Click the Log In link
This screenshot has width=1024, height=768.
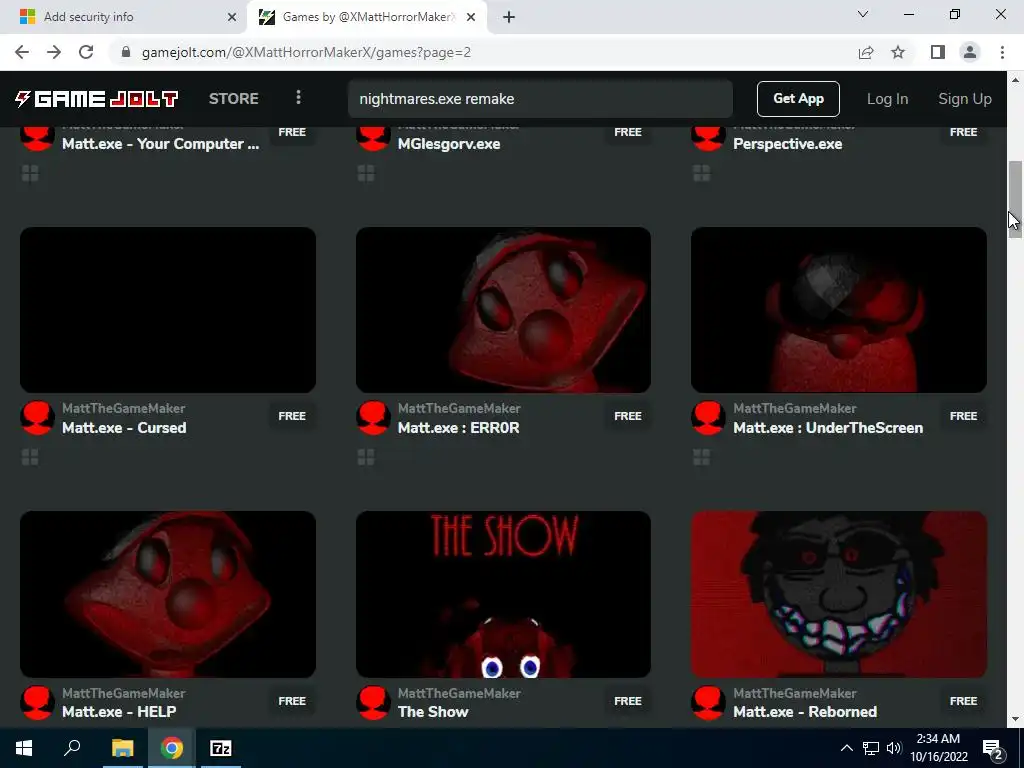point(887,99)
